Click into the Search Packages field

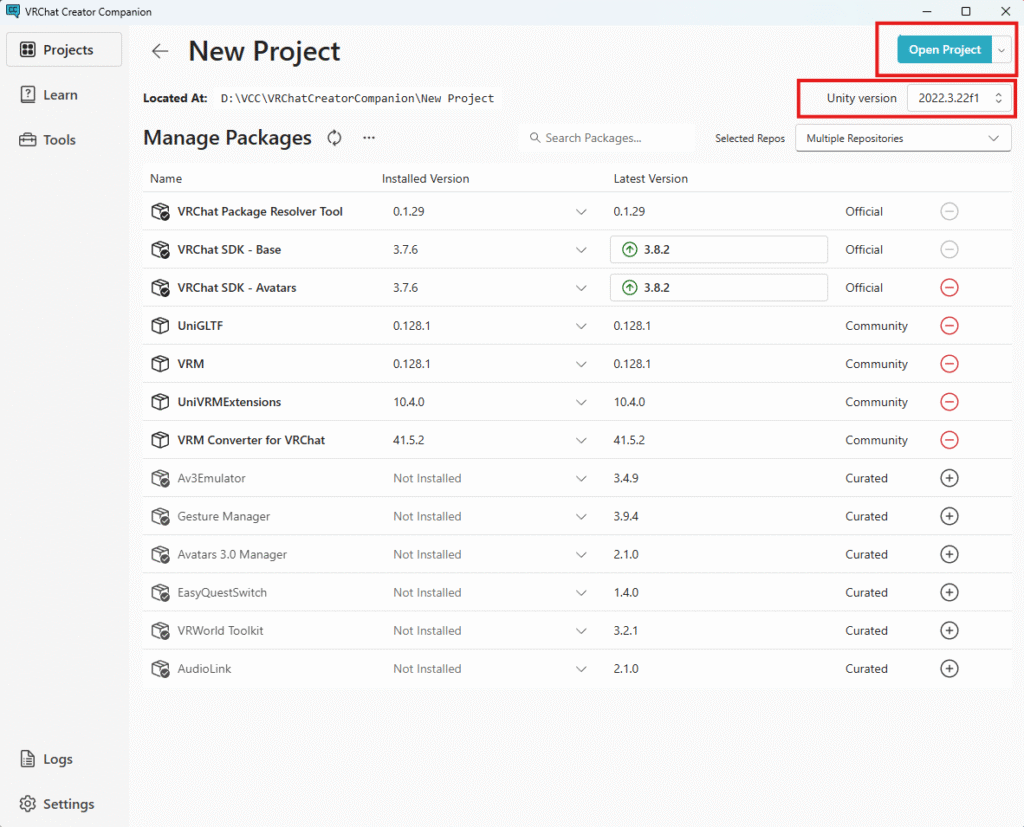click(x=607, y=138)
